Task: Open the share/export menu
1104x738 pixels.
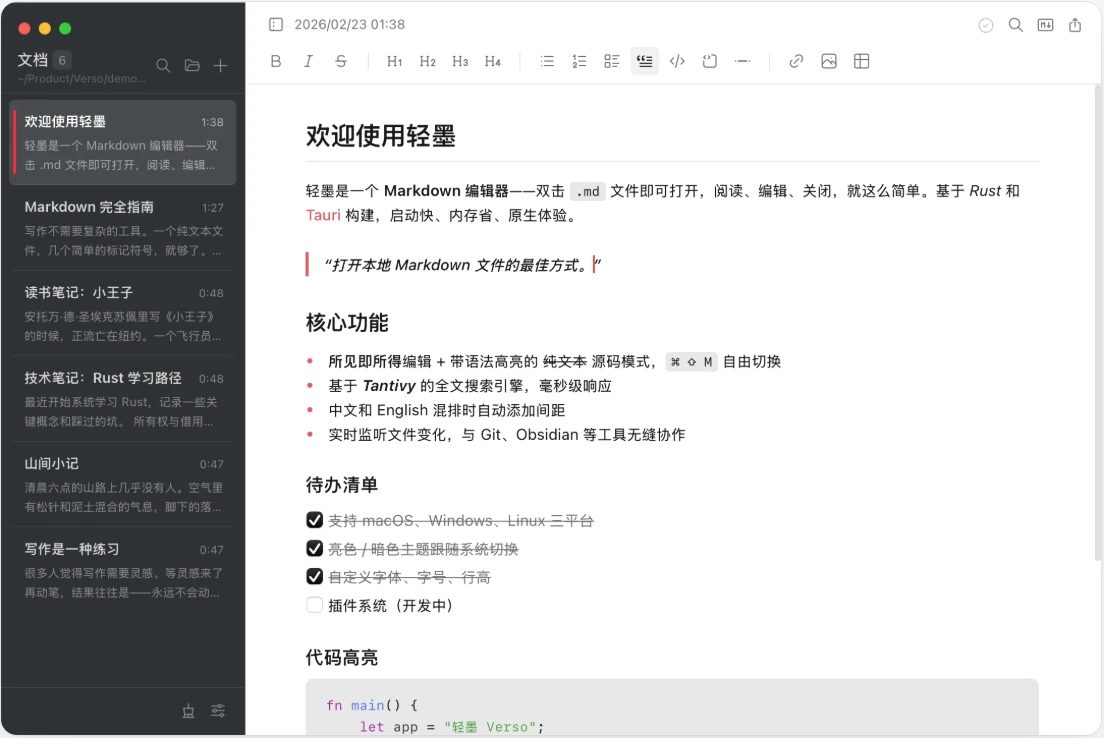Action: 1075,25
